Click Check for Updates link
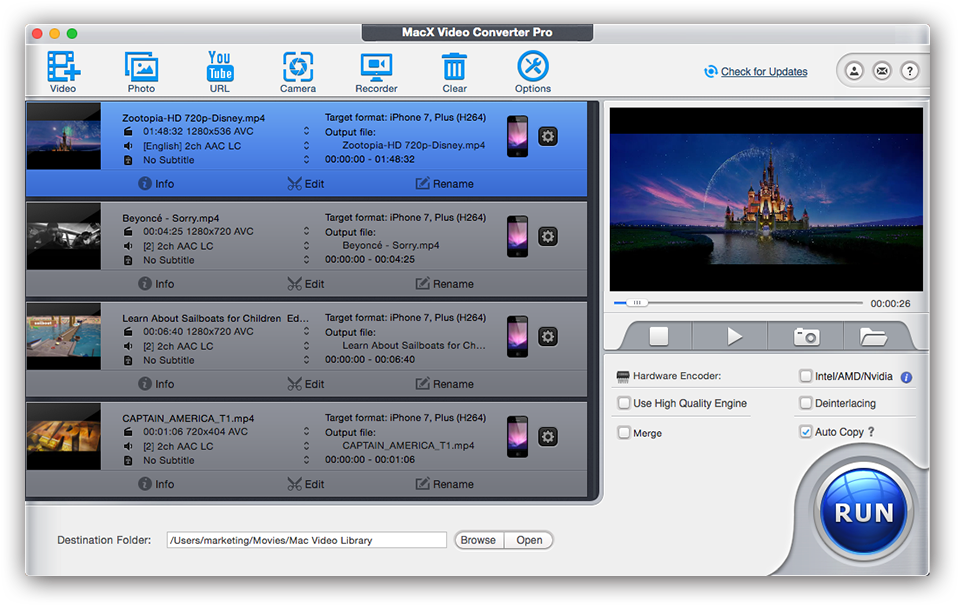This screenshot has width=958, height=605. (764, 72)
